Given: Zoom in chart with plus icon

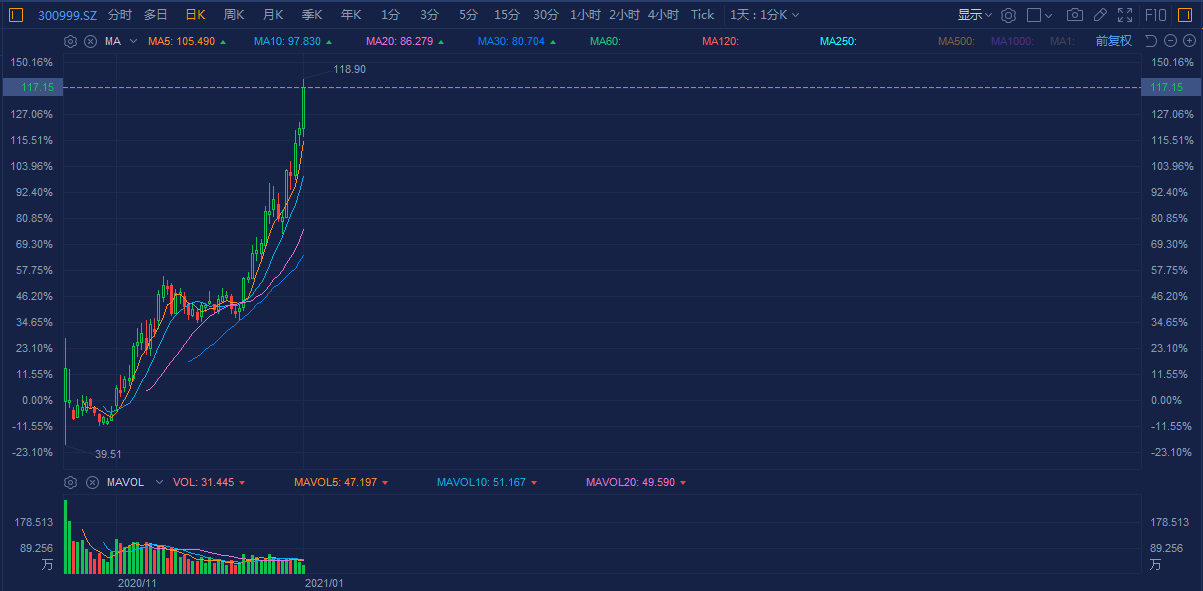Looking at the screenshot, I should pyautogui.click(x=1190, y=41).
